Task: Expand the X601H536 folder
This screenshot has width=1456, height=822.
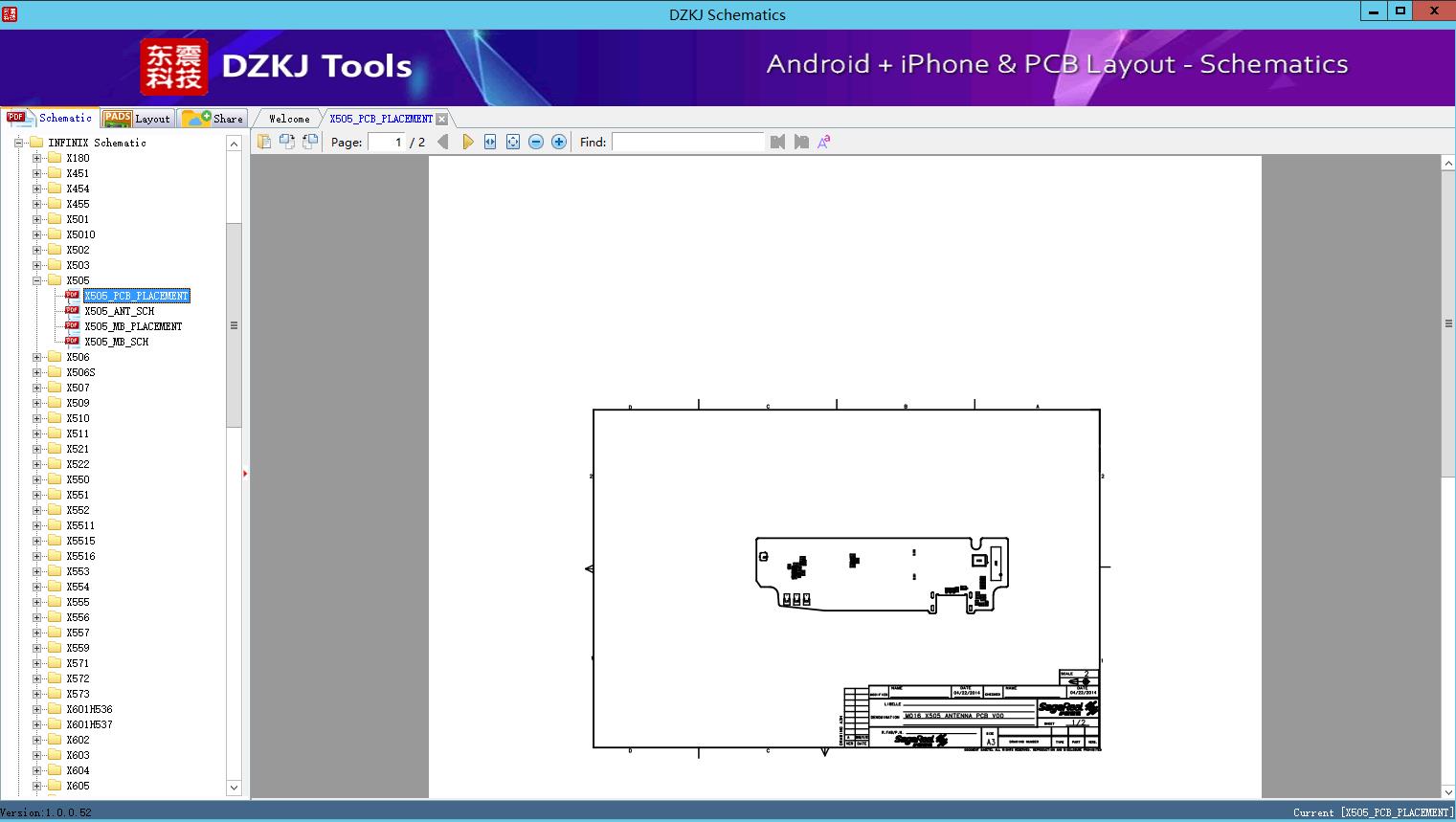Action: pyautogui.click(x=36, y=709)
